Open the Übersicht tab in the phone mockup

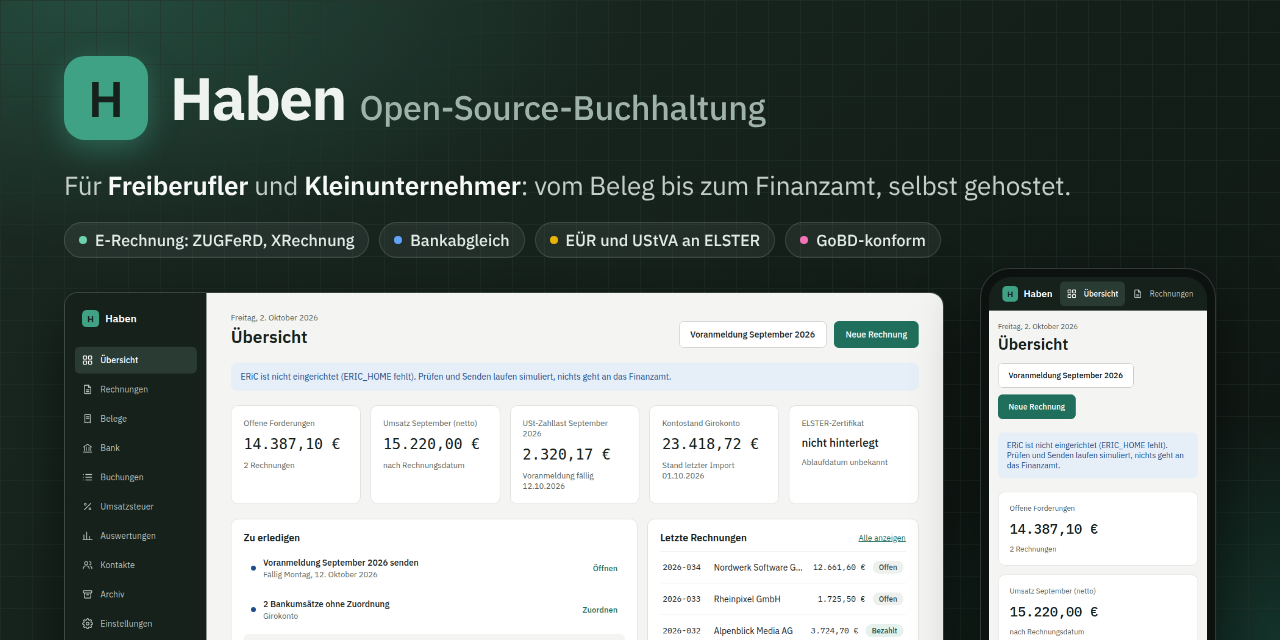(x=1092, y=294)
